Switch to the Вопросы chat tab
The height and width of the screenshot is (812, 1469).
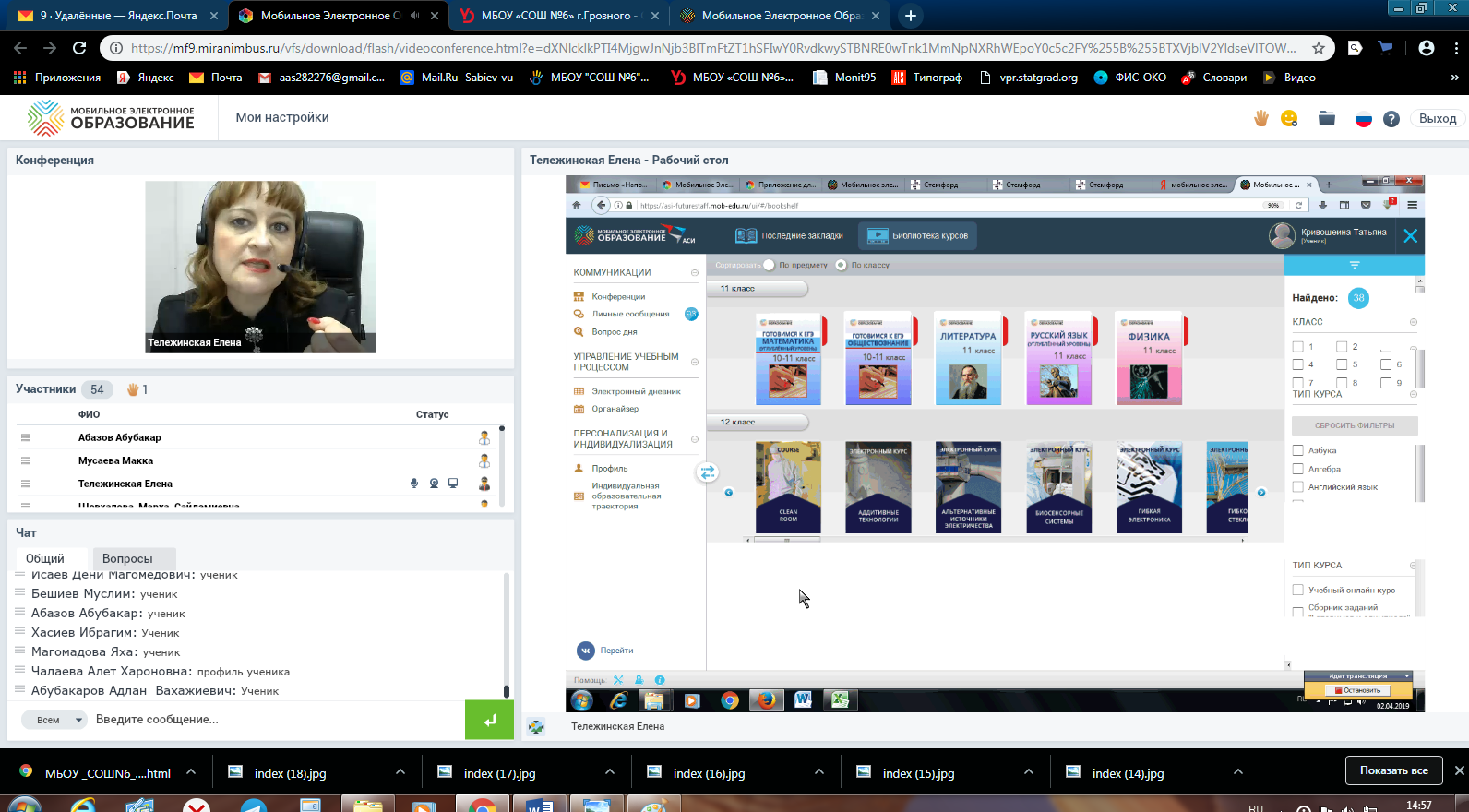coord(127,558)
